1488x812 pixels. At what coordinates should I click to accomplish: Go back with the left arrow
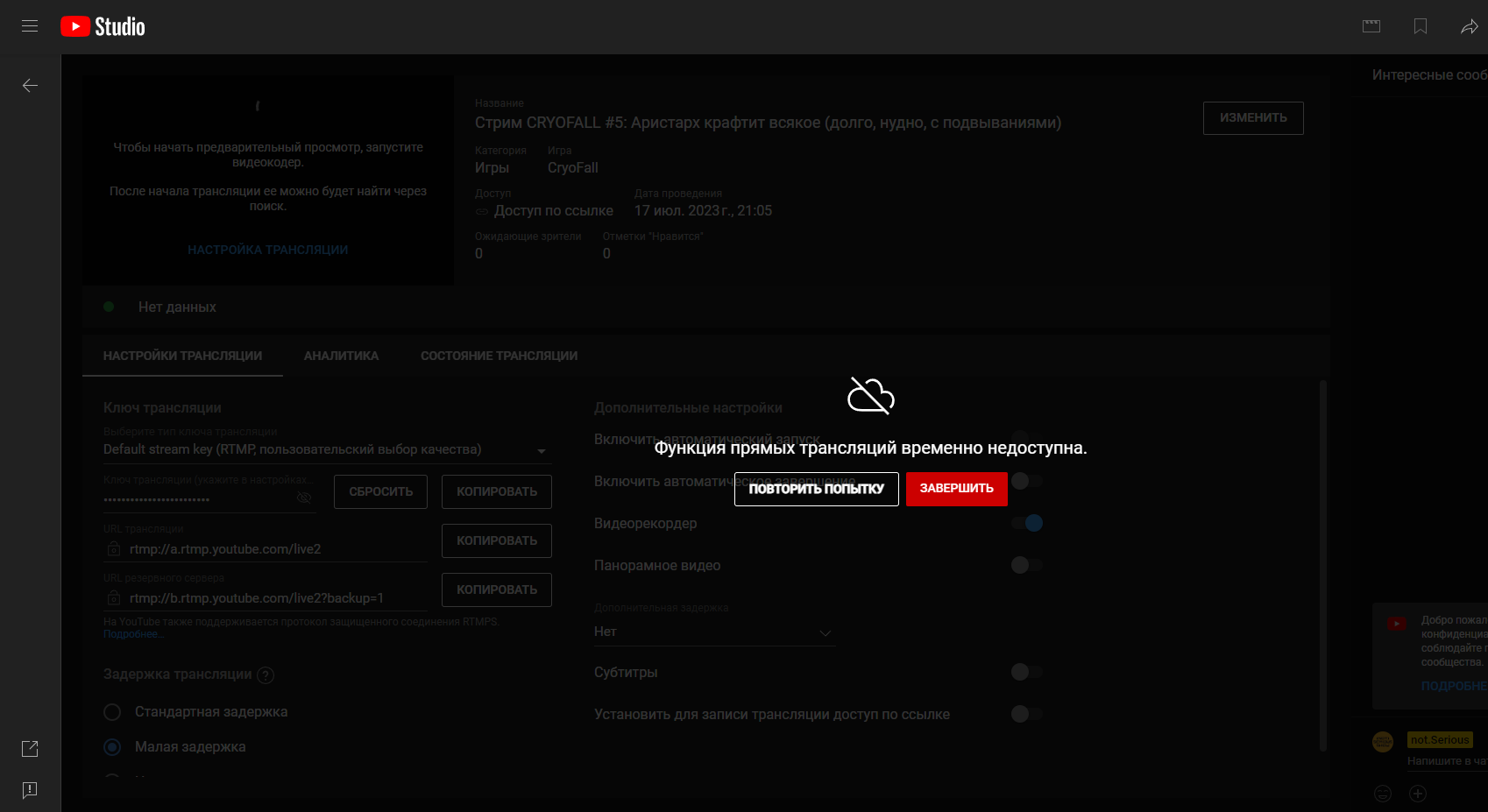click(30, 85)
